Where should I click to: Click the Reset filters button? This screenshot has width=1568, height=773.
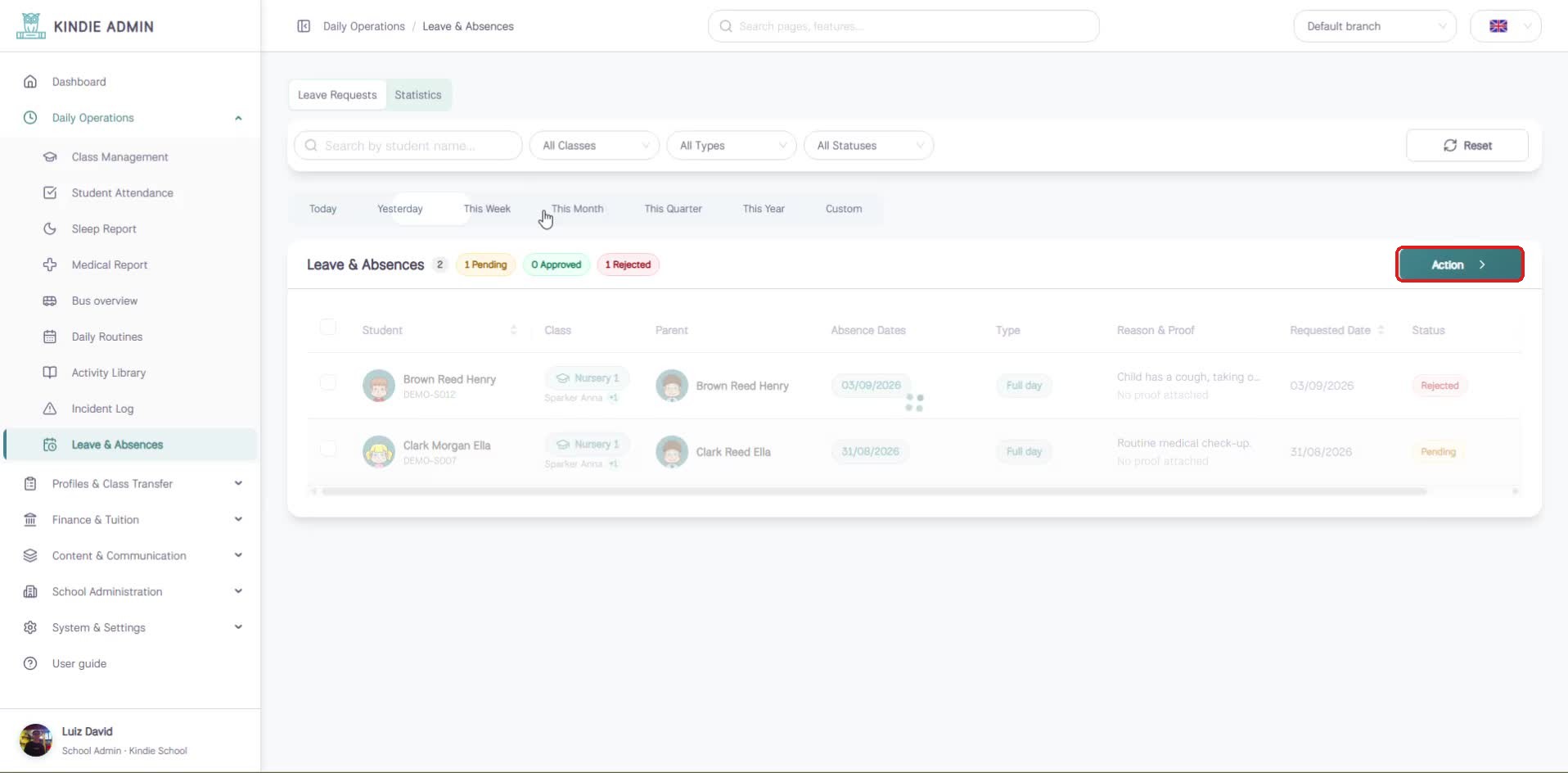coord(1467,146)
